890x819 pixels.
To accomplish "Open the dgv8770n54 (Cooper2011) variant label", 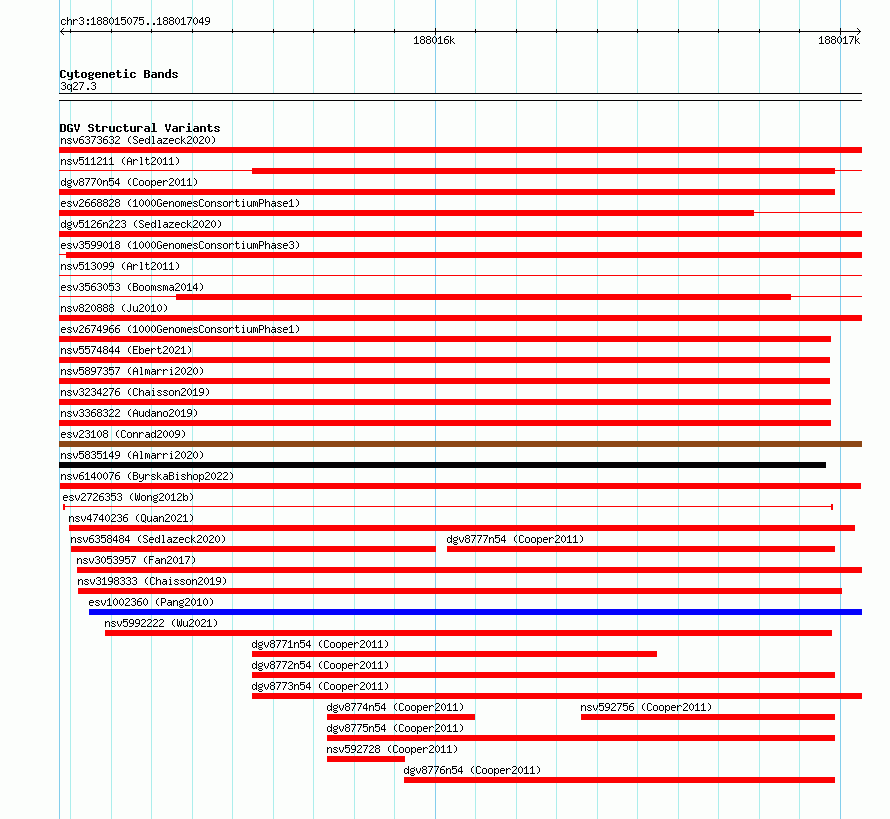I will [129, 182].
